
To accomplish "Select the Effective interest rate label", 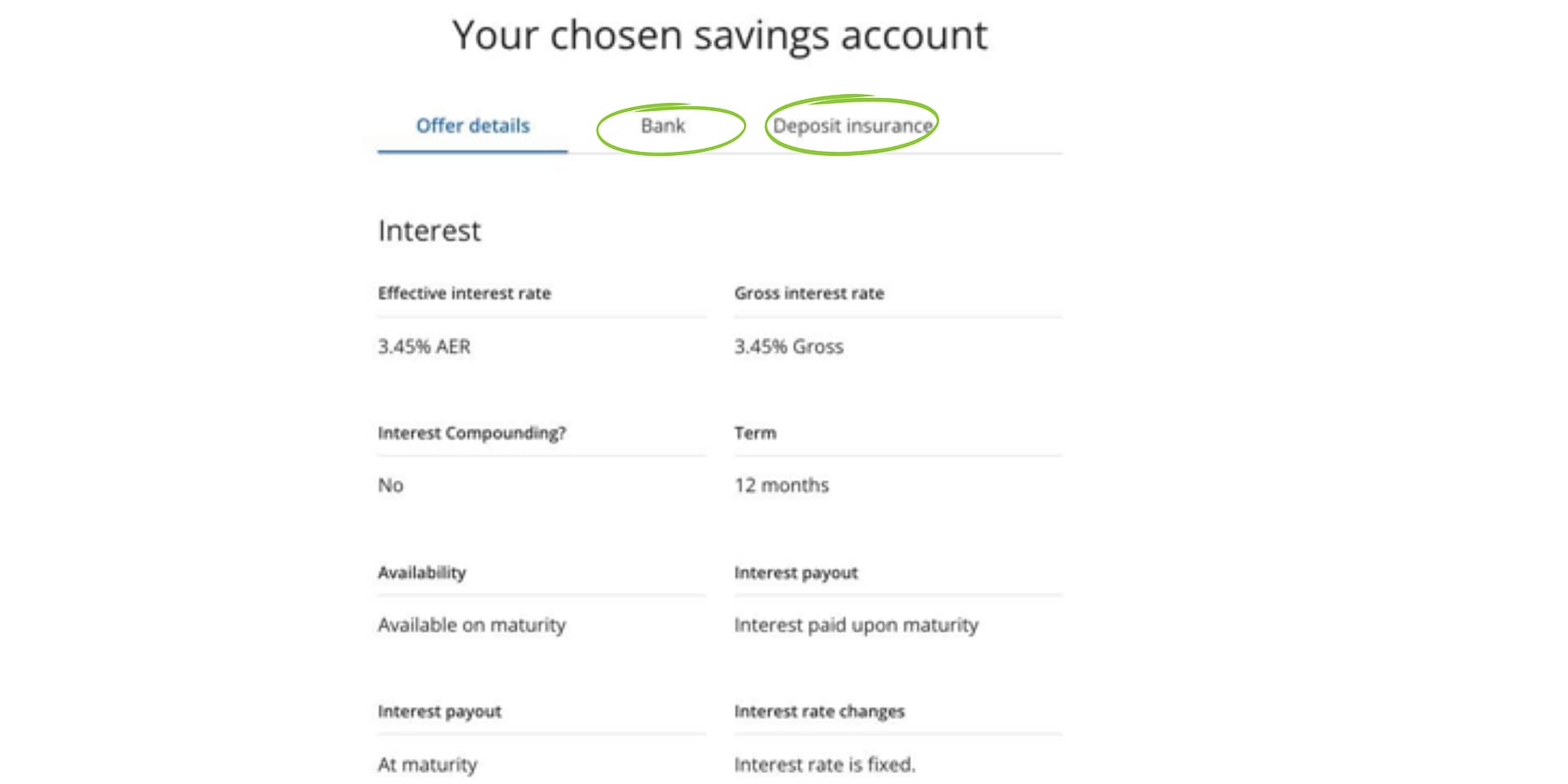I will coord(465,293).
